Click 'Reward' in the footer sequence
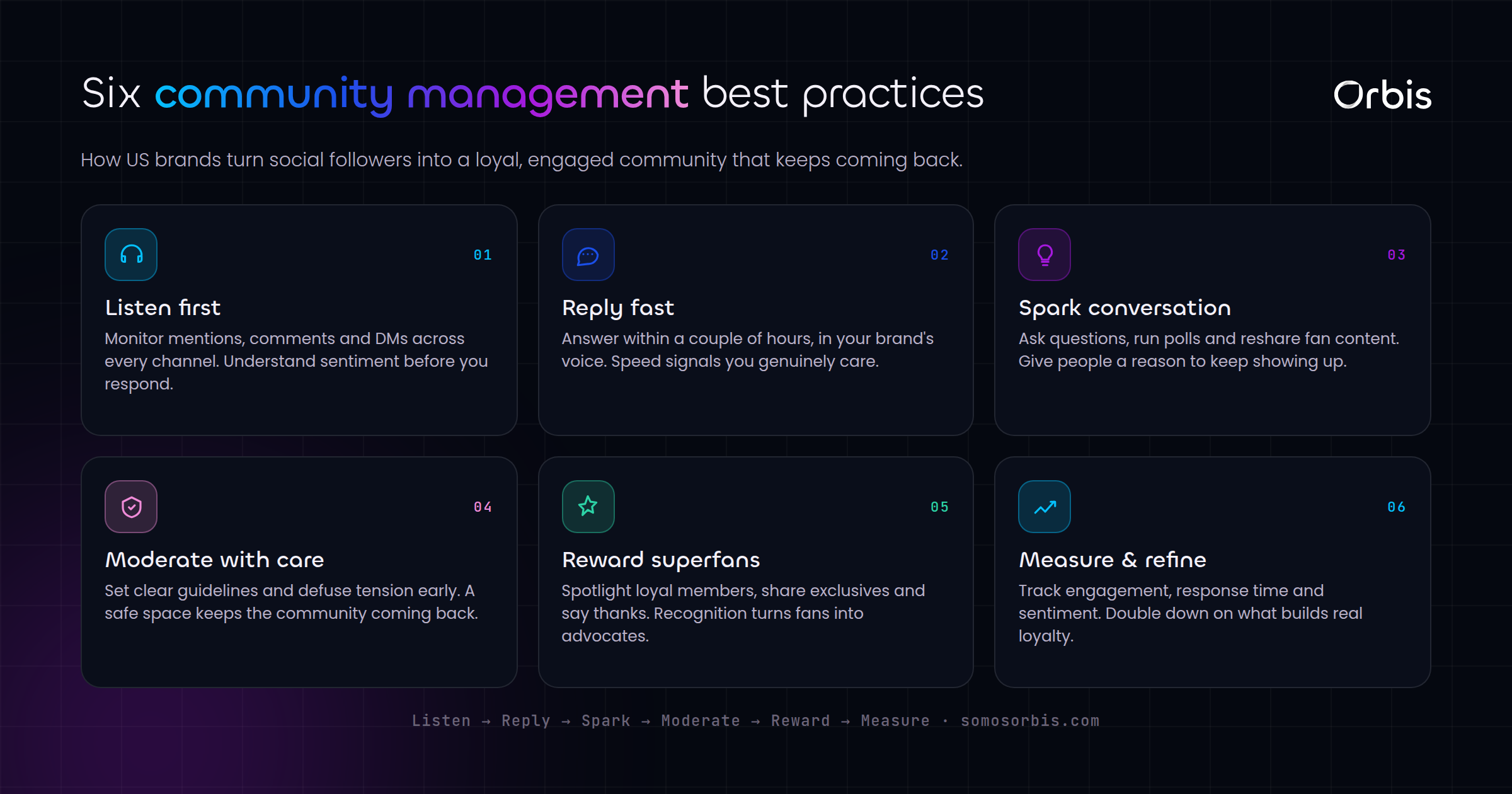 coord(801,720)
